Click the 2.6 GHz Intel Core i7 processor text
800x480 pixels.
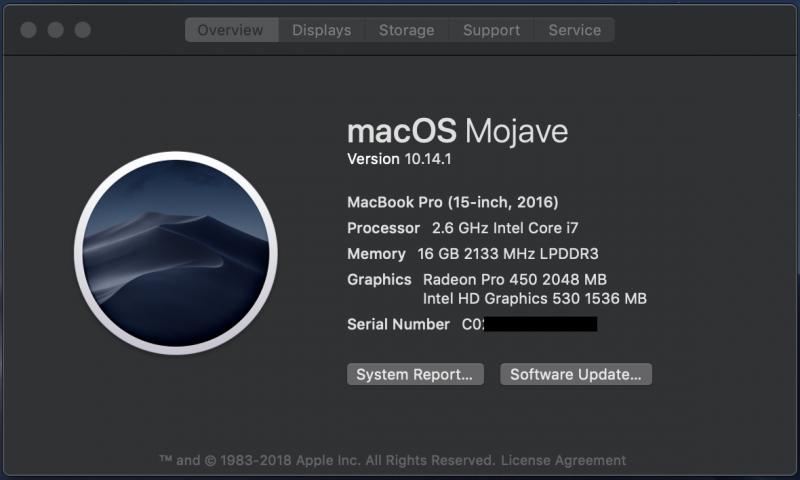(505, 228)
